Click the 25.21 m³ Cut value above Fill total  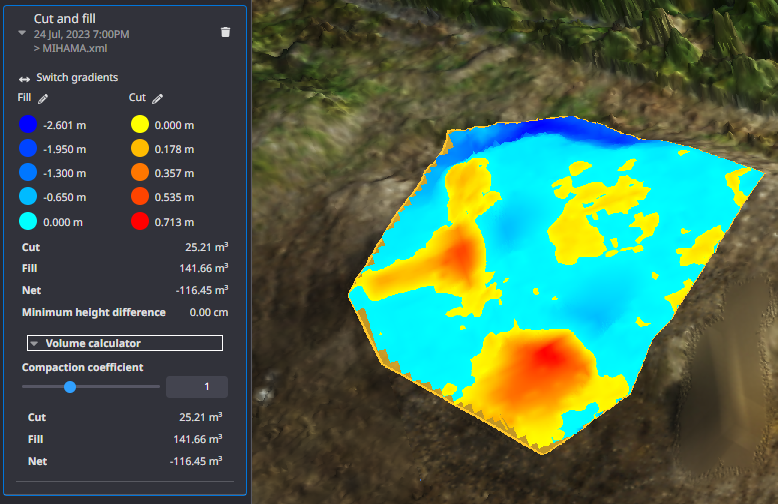pyautogui.click(x=206, y=247)
